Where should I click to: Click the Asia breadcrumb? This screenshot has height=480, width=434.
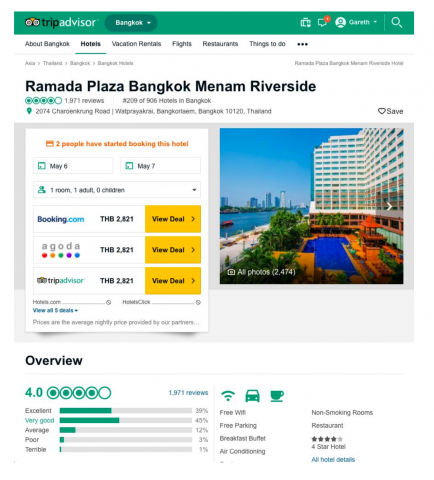pos(30,63)
